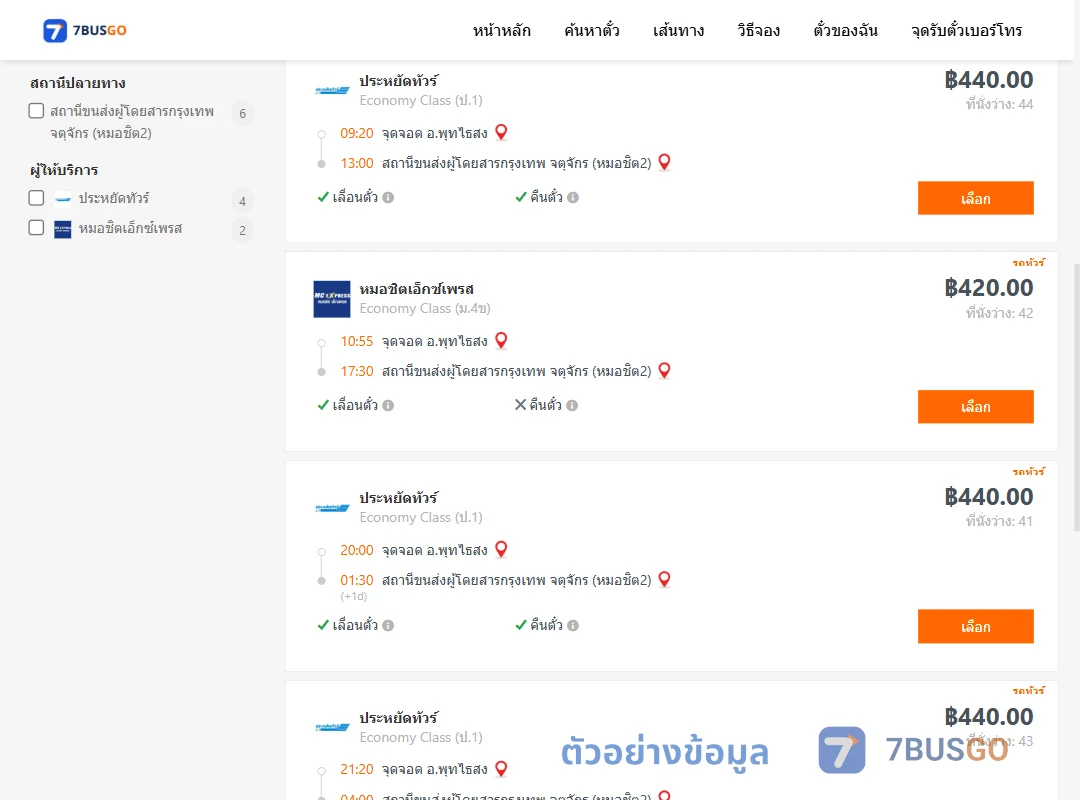The width and height of the screenshot is (1080, 800).
Task: Click count badge 6 beside destination station
Action: tap(242, 114)
